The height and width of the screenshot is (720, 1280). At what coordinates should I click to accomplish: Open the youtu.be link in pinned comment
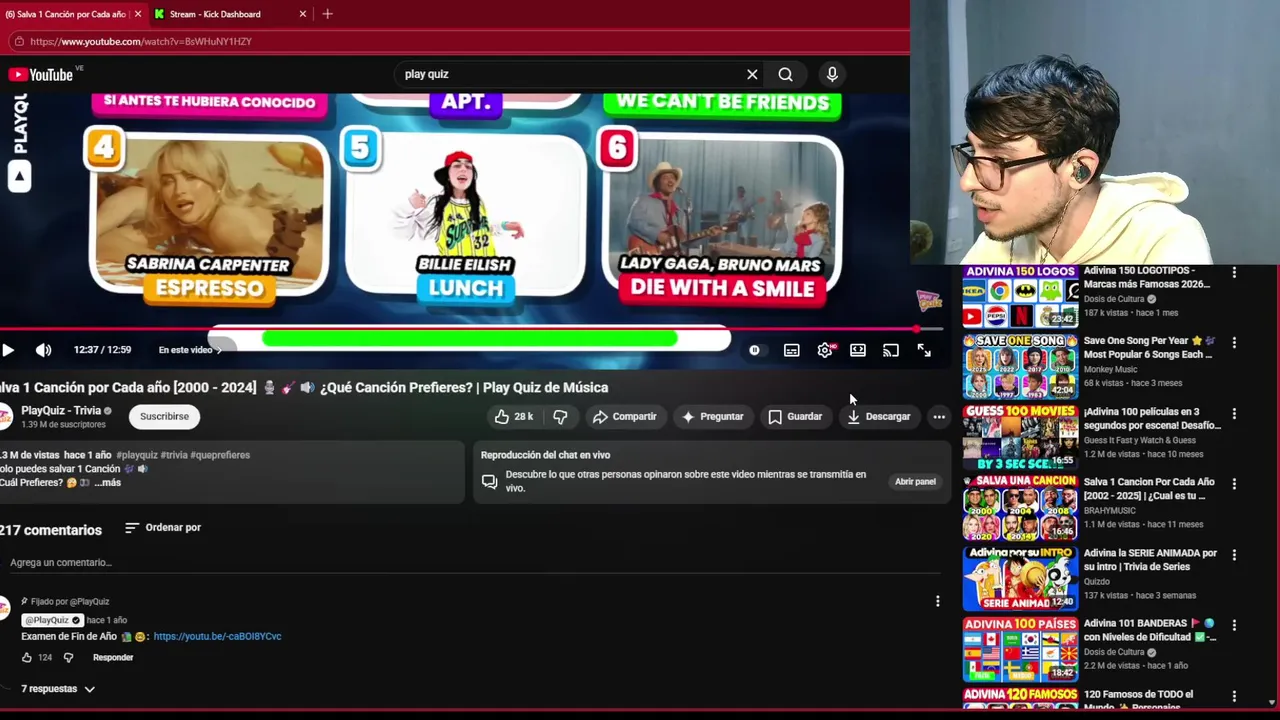(217, 636)
